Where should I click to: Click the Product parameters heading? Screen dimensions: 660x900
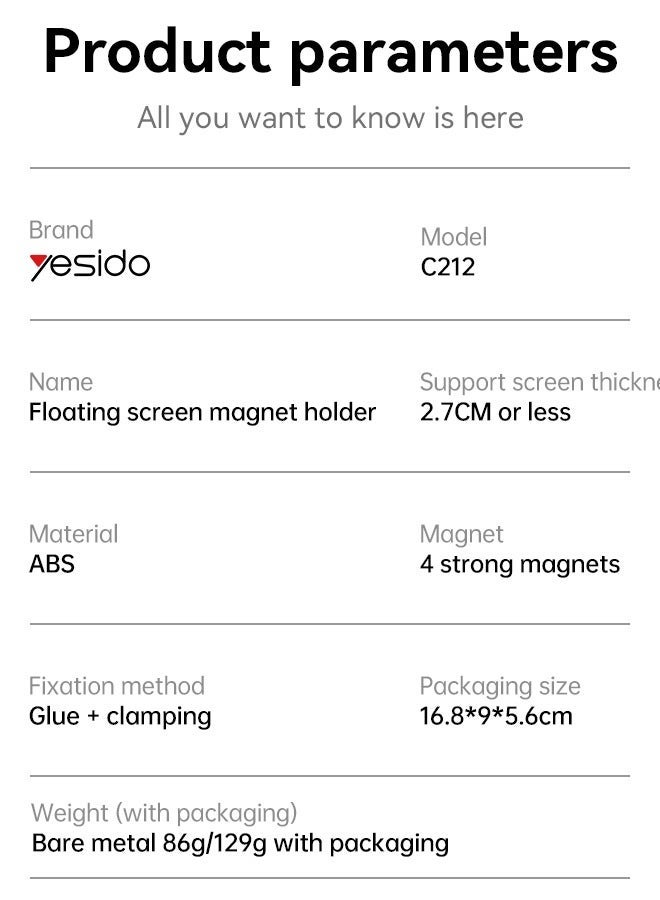(x=330, y=52)
